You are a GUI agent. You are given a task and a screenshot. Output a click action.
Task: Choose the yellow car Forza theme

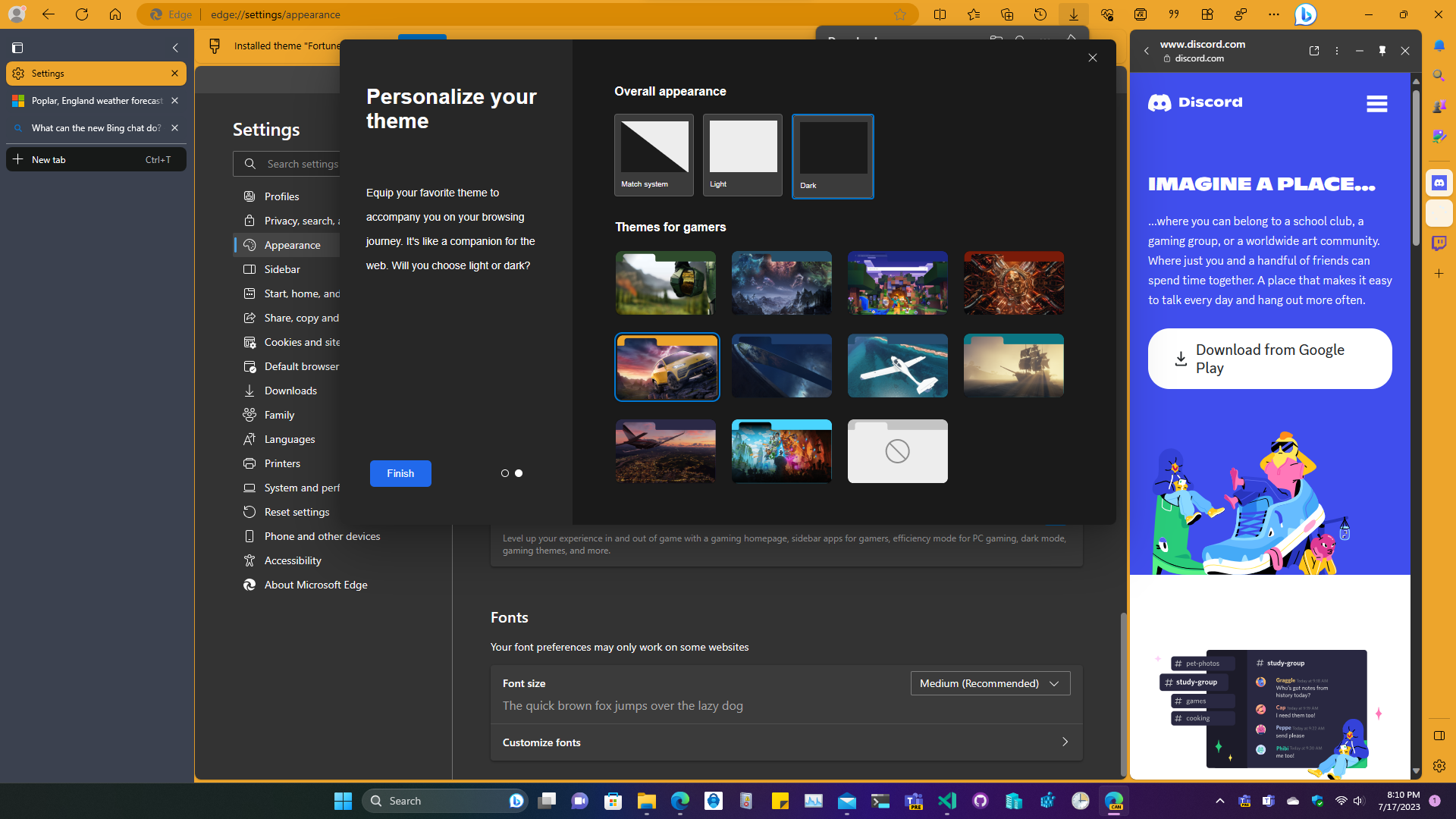(x=667, y=367)
